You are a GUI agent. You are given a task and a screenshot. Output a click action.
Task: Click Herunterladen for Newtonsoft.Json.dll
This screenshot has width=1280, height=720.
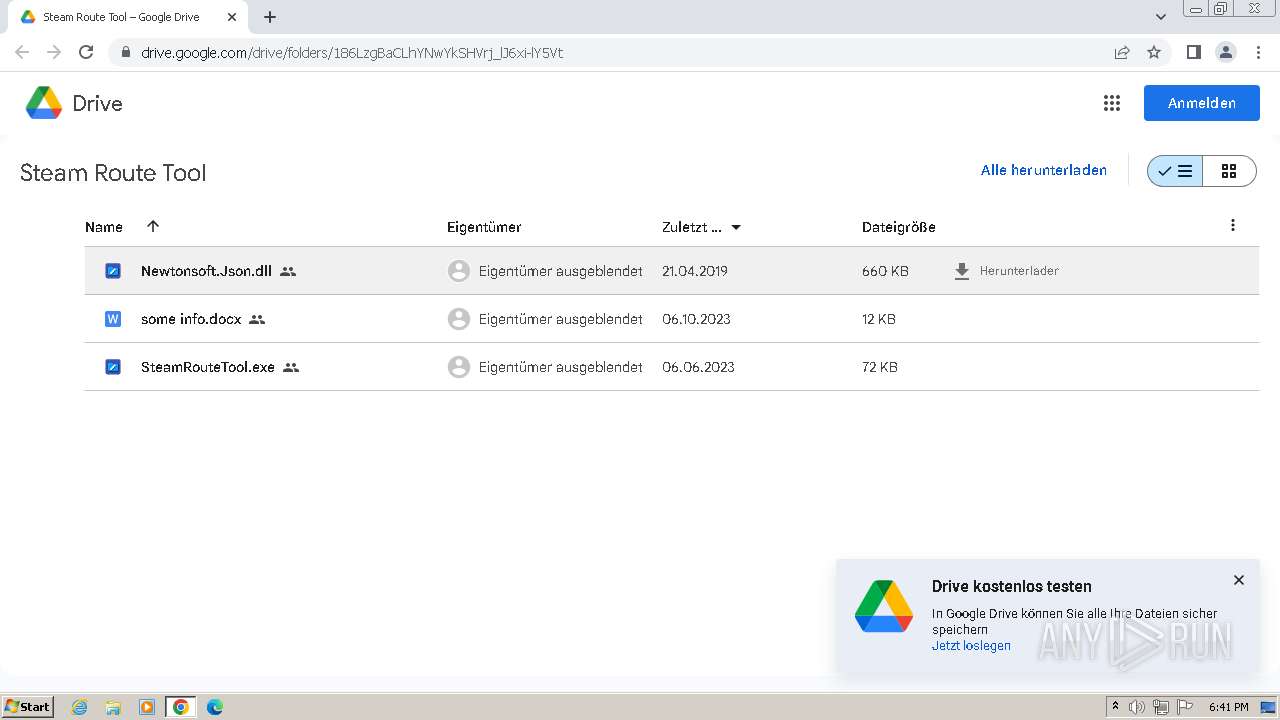click(x=1006, y=271)
